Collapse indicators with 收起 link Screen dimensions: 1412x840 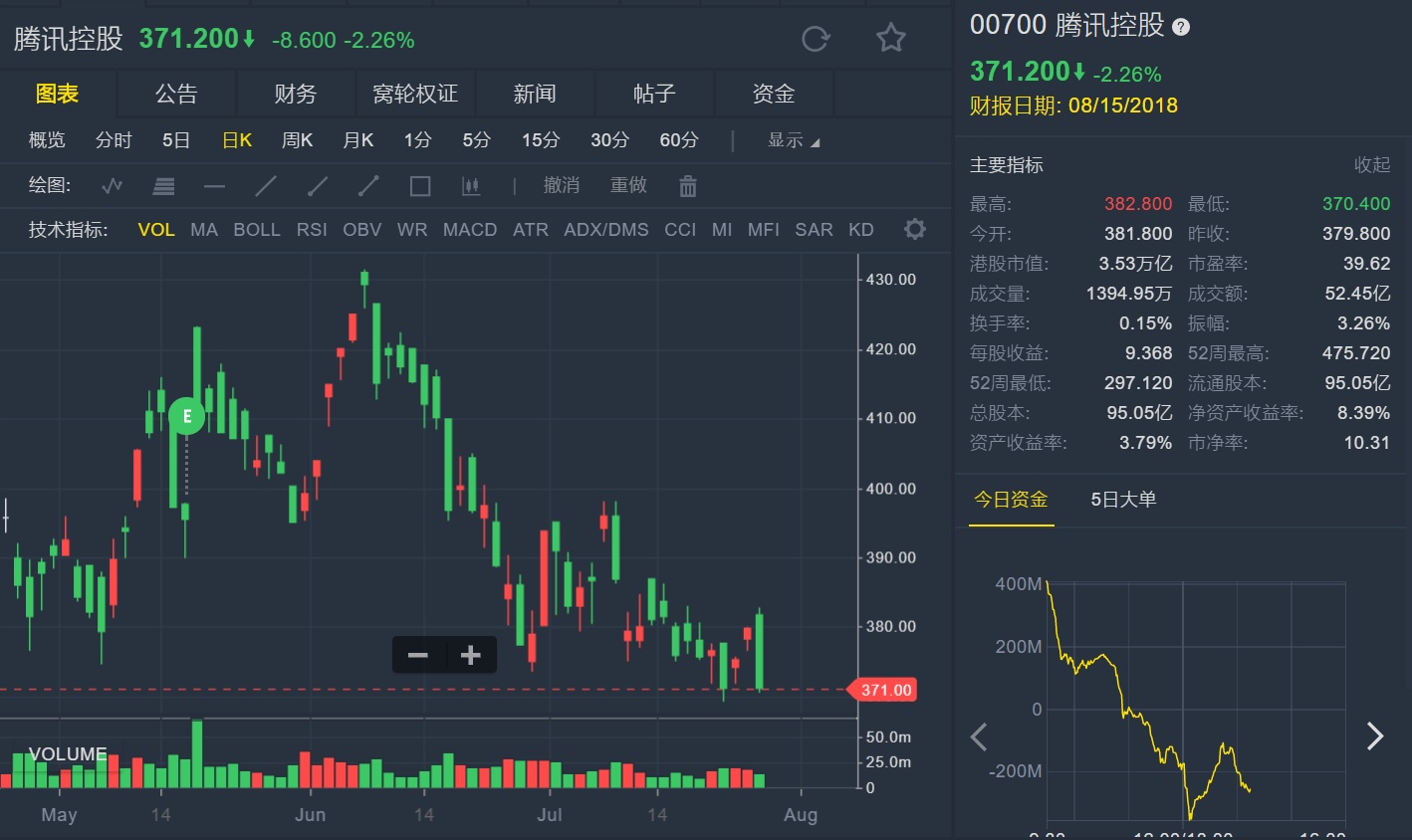[1371, 165]
